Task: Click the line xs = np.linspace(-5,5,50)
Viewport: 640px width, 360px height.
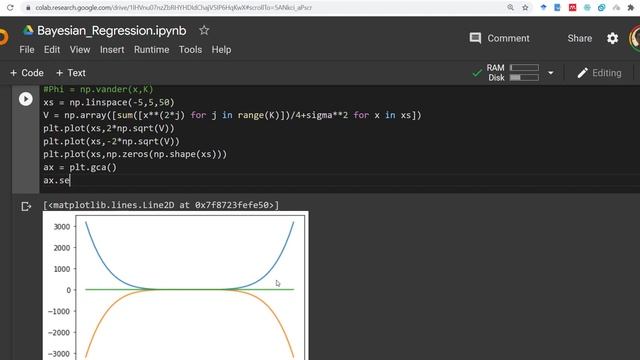Action: click(x=109, y=102)
